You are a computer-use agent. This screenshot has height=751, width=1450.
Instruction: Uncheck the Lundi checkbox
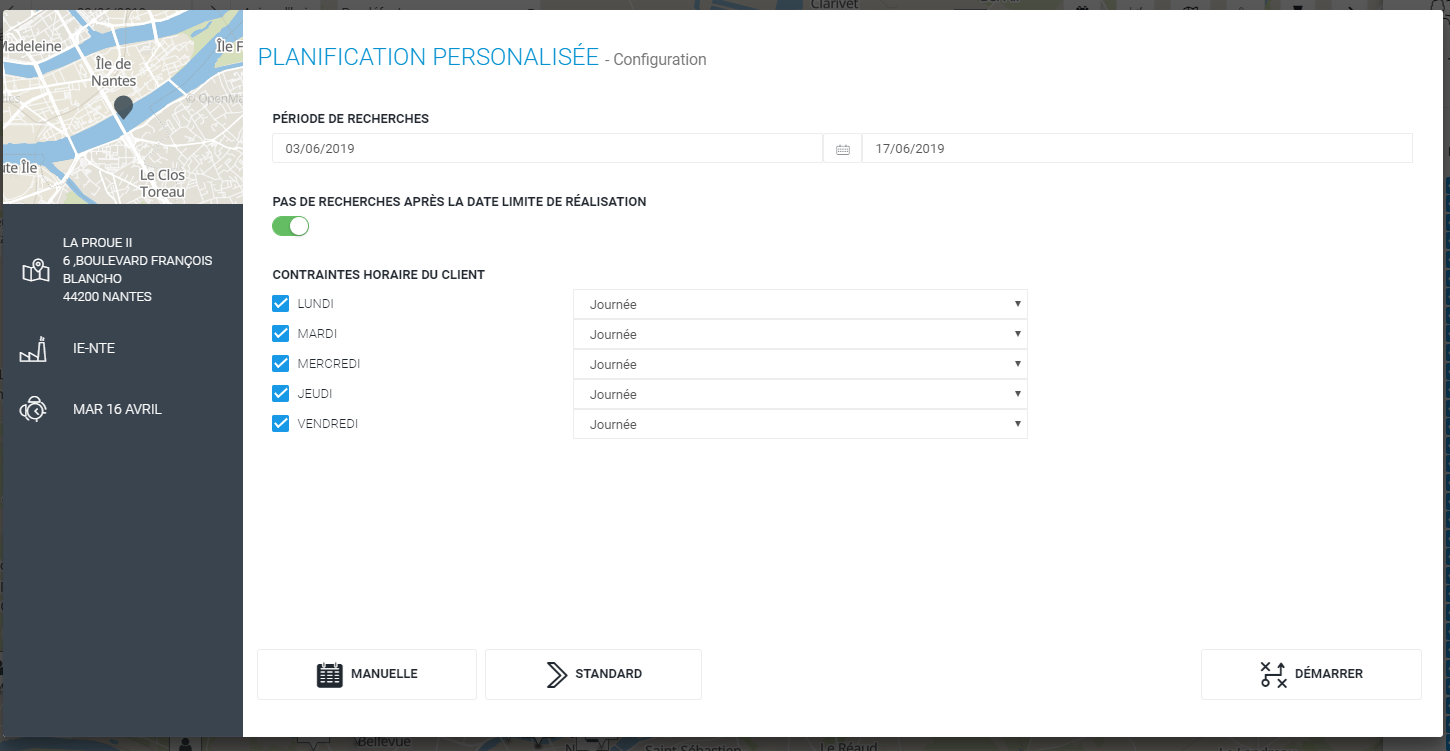click(281, 304)
